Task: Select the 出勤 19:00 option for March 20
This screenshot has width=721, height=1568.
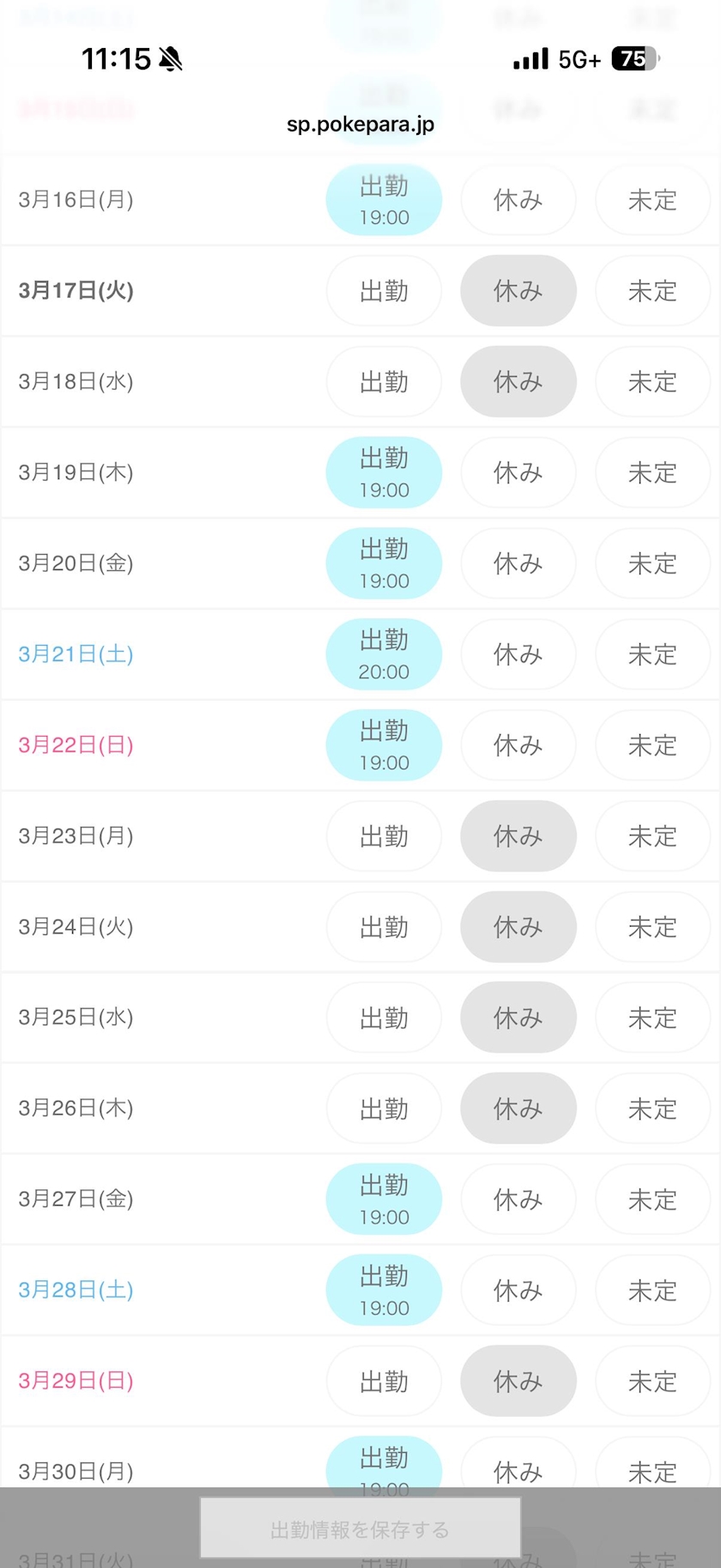Action: (384, 563)
